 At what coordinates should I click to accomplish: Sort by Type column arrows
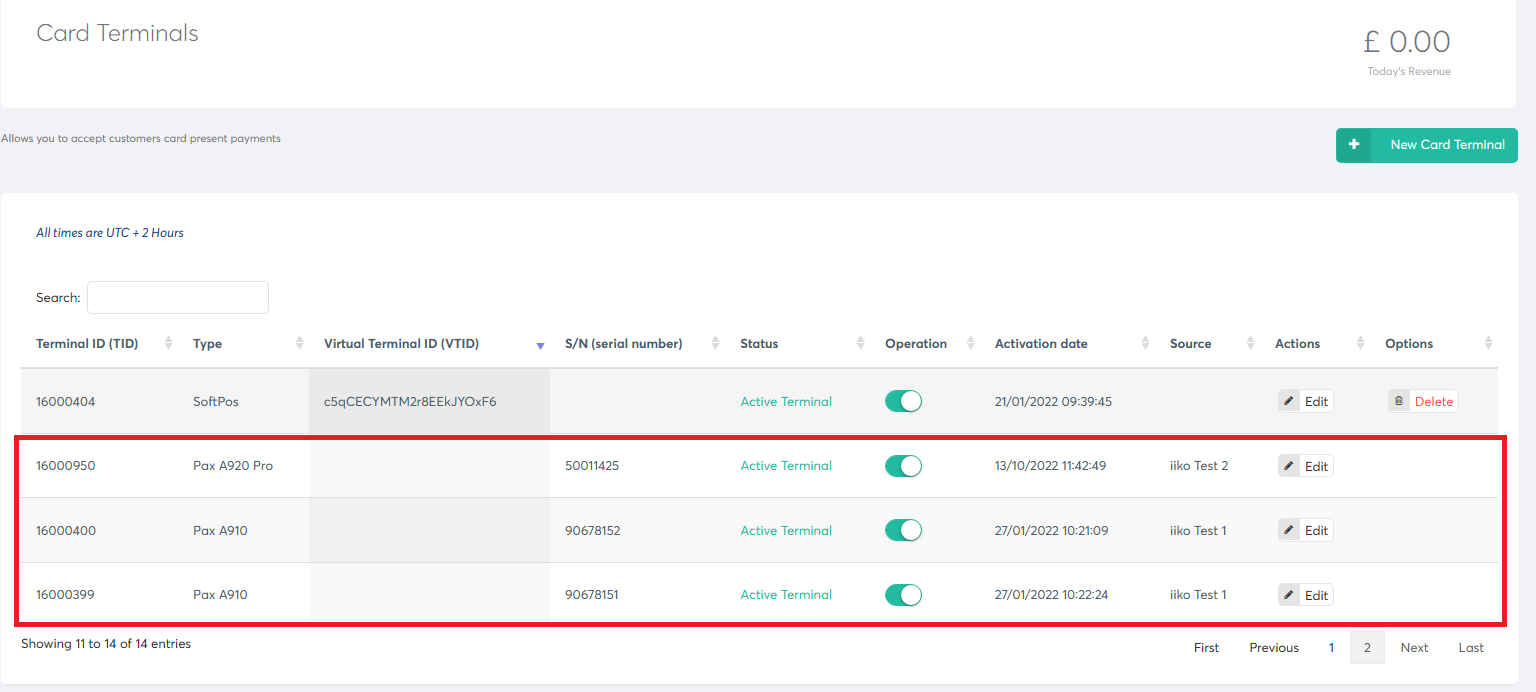[x=300, y=344]
